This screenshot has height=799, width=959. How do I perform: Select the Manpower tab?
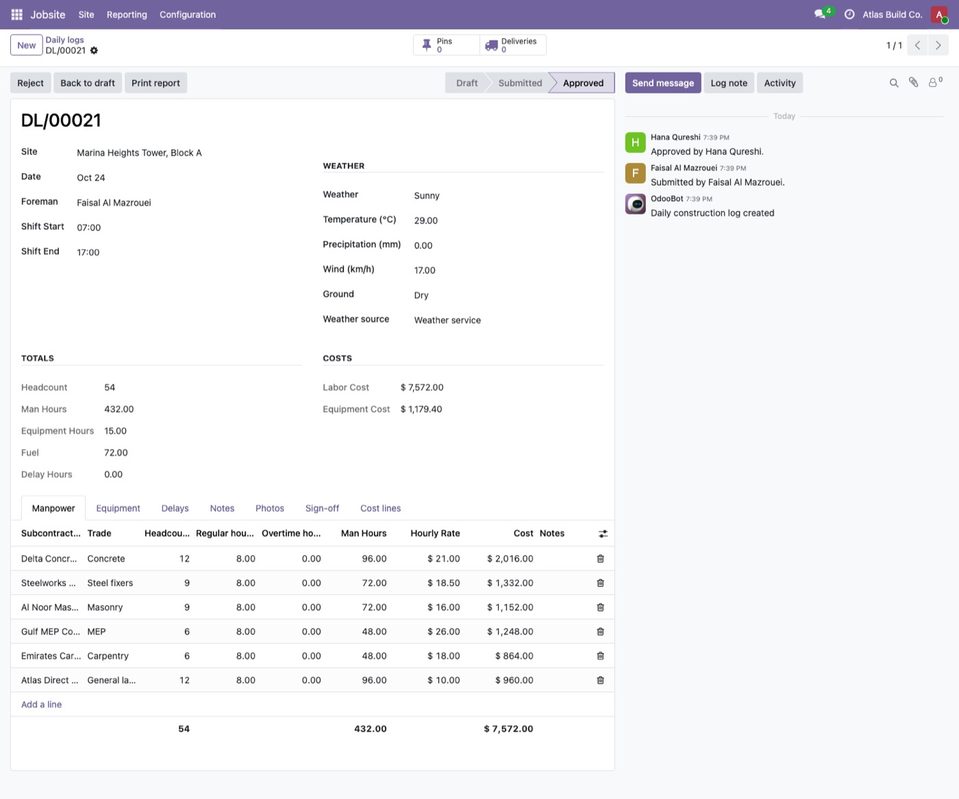[x=53, y=508]
